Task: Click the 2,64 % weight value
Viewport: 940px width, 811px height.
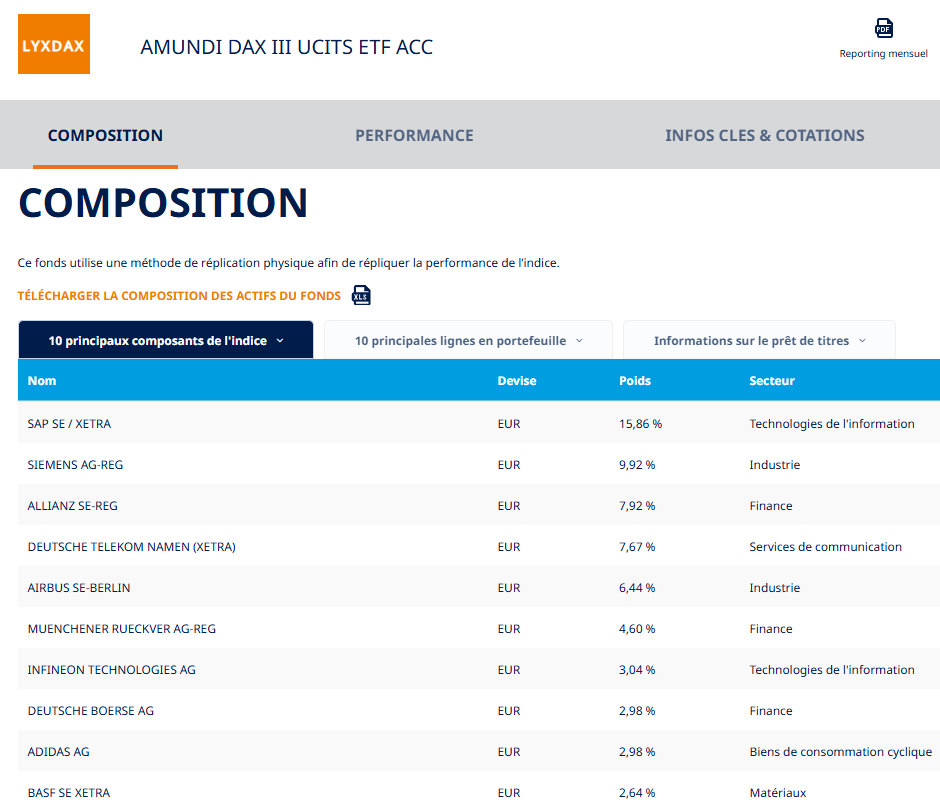Action: 637,792
